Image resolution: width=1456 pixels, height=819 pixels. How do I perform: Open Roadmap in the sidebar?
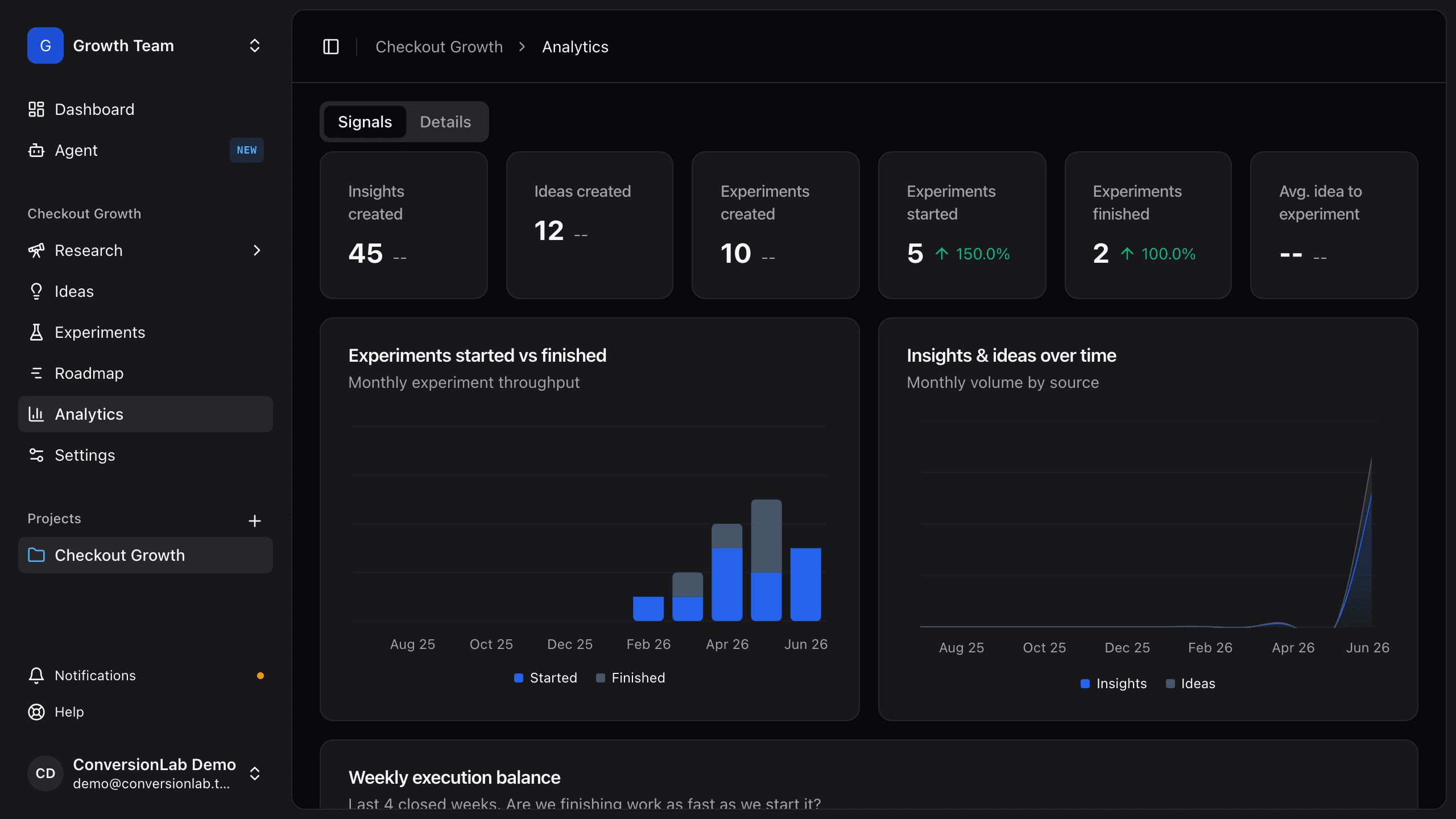(146, 373)
